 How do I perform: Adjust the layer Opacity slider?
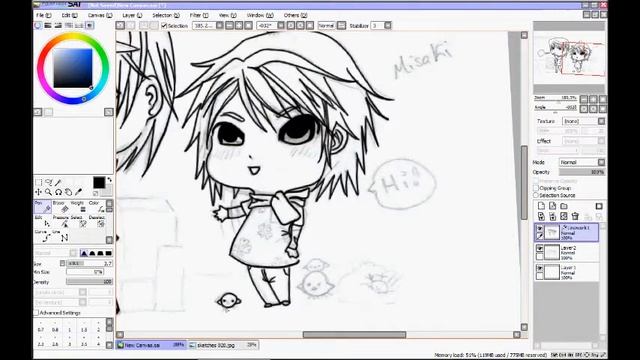coord(582,172)
